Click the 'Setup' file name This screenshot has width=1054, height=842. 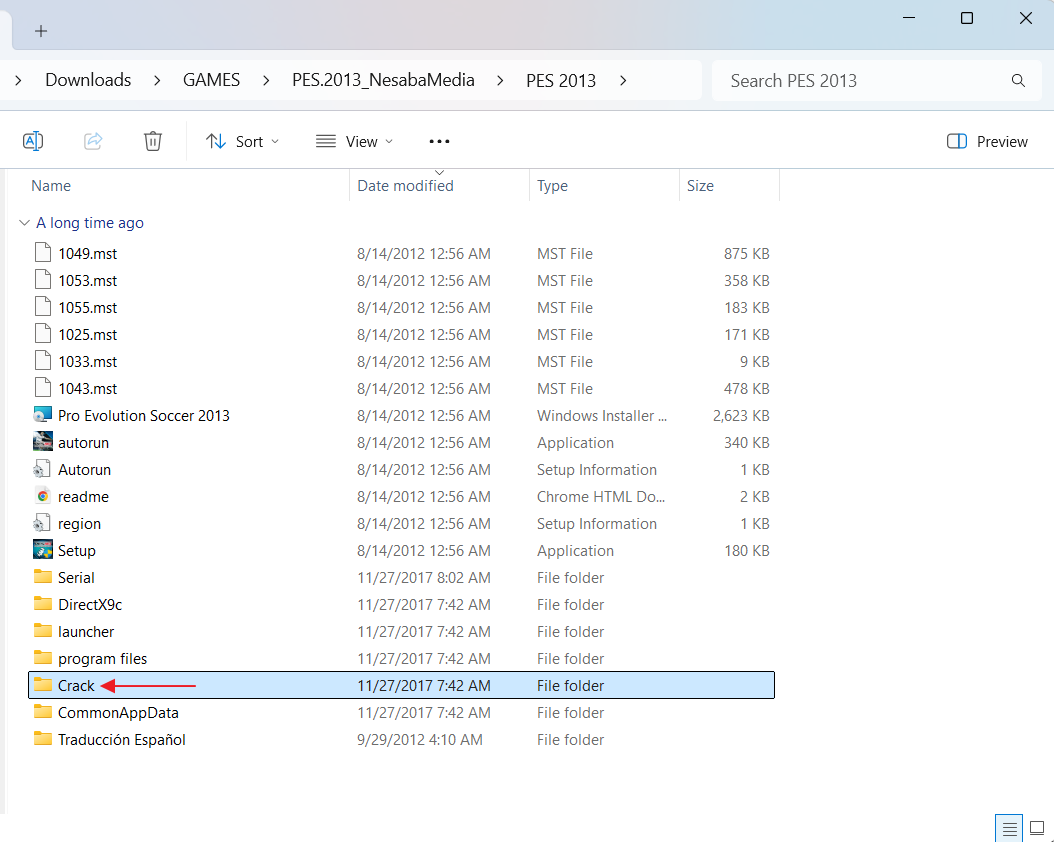pyautogui.click(x=77, y=551)
